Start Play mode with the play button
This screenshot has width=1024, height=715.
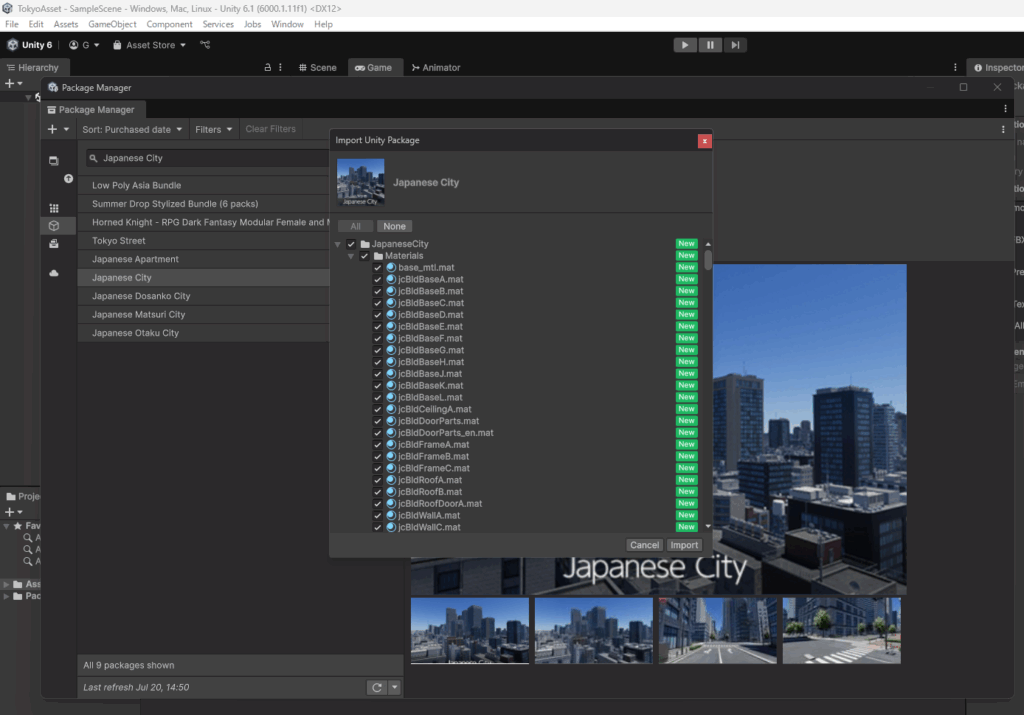coord(684,45)
